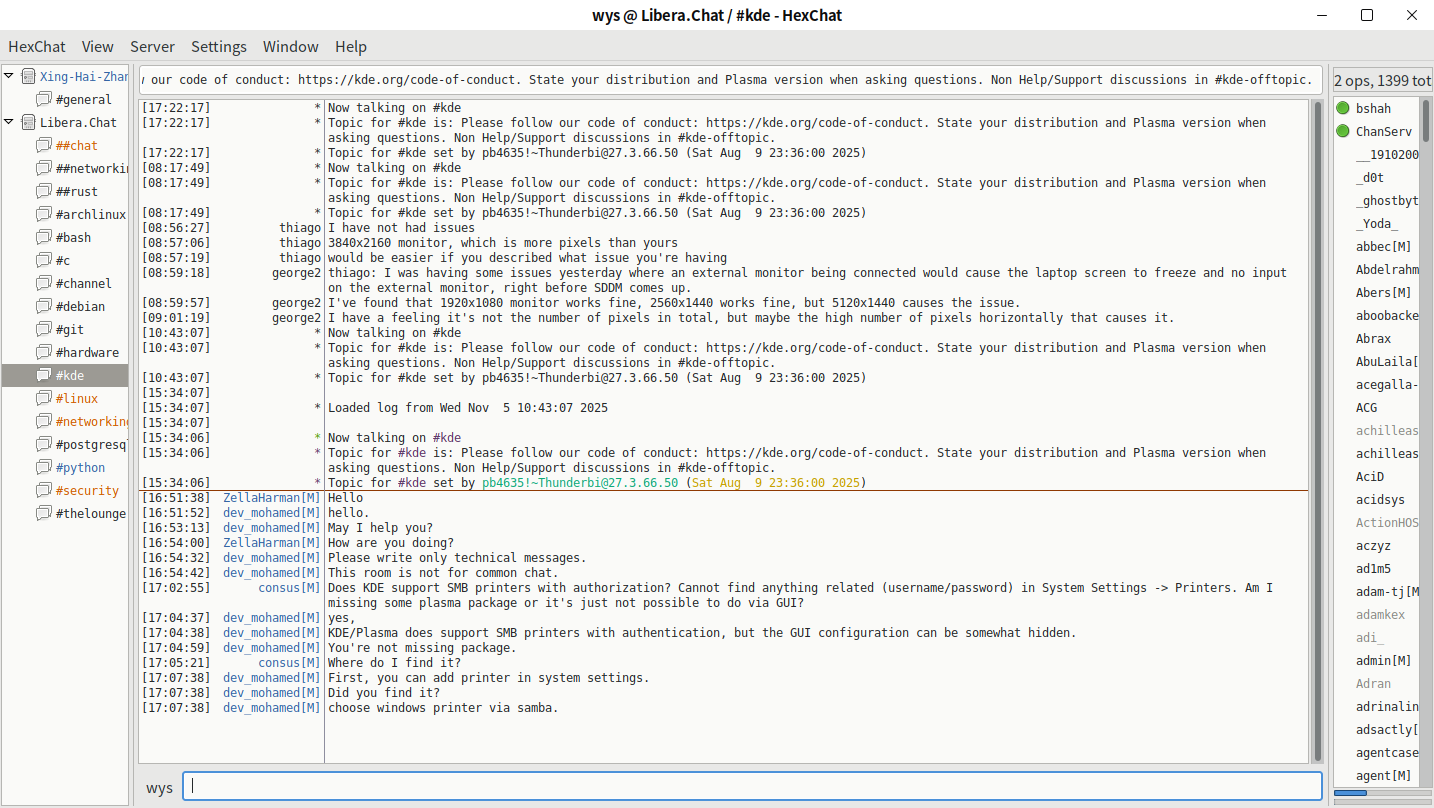Click the green op icon beside ChanServ
The width and height of the screenshot is (1434, 808).
pos(1343,131)
